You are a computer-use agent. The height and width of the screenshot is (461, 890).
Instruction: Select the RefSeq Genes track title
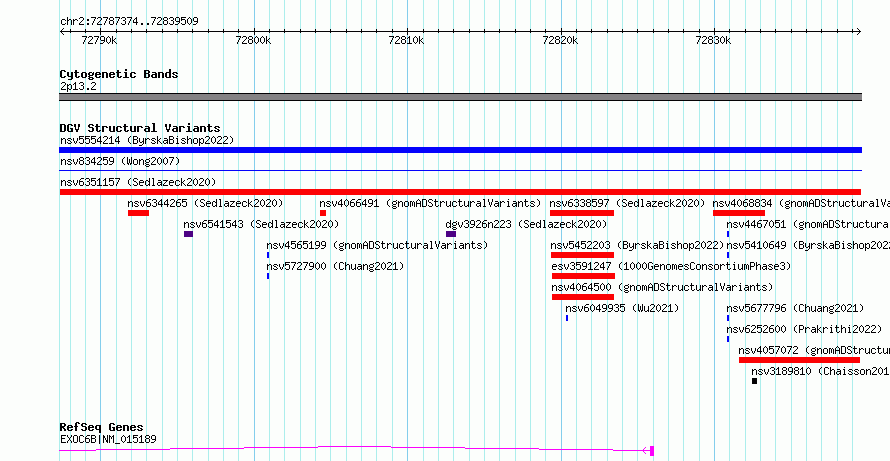(102, 428)
